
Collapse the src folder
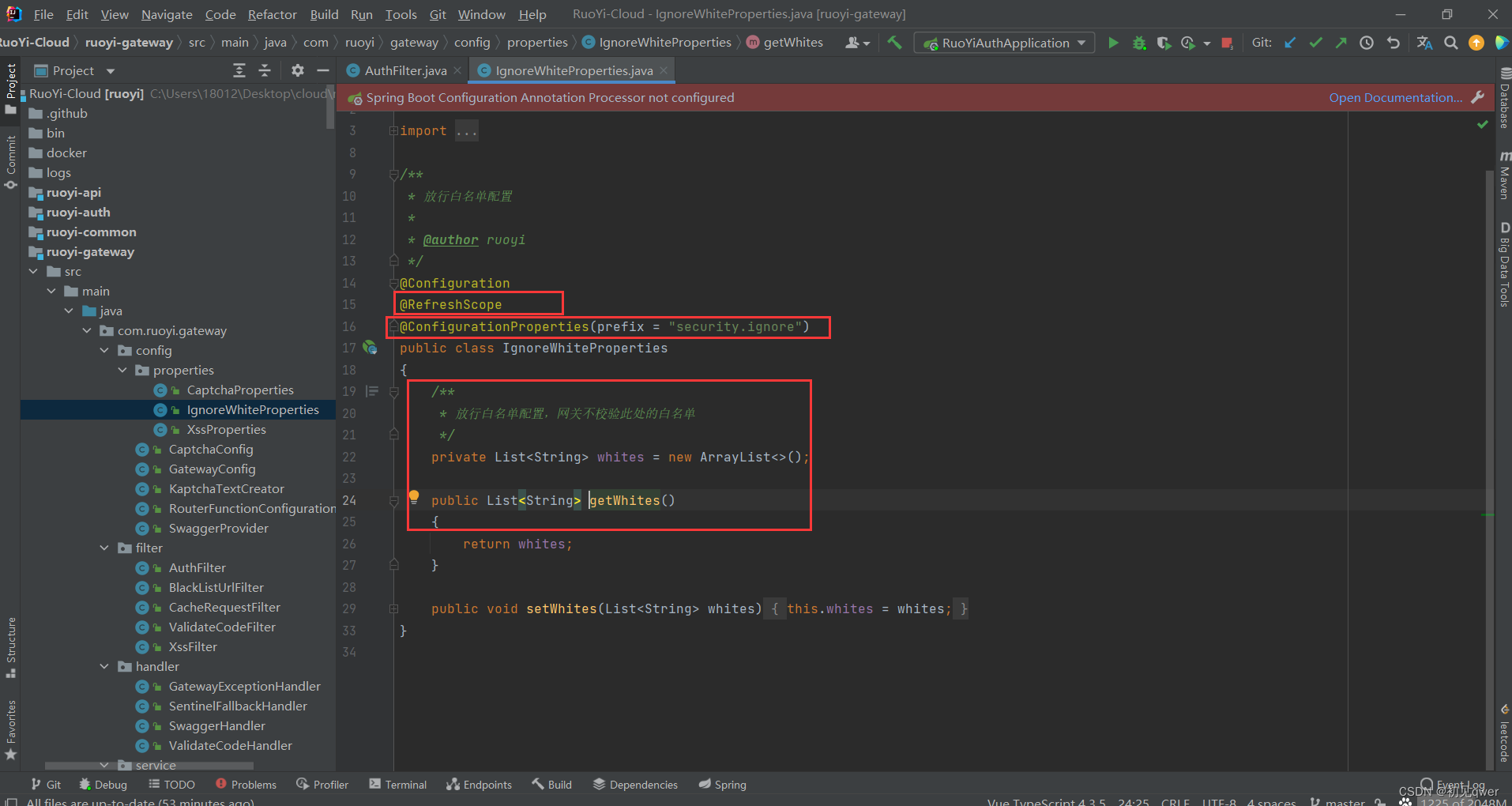33,271
